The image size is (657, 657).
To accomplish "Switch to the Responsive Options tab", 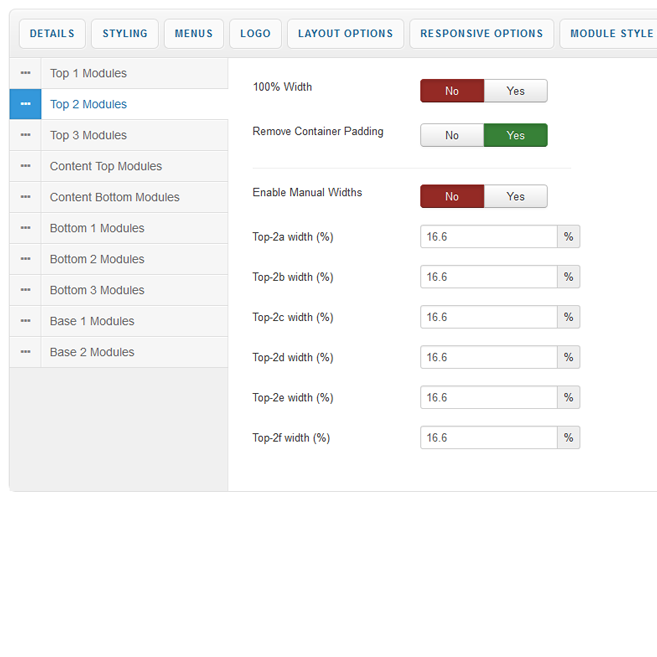I will [x=481, y=34].
